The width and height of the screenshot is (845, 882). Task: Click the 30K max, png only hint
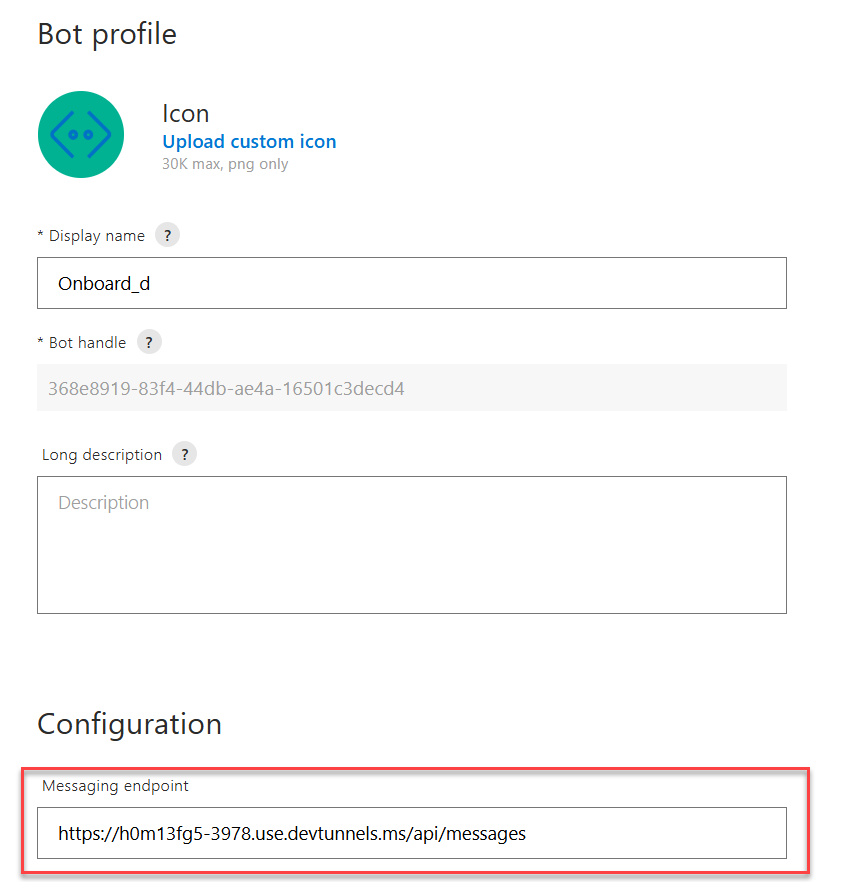225,164
